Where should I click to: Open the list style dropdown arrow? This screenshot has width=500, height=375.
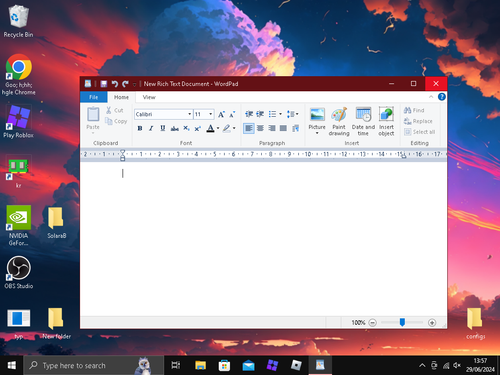pos(280,114)
